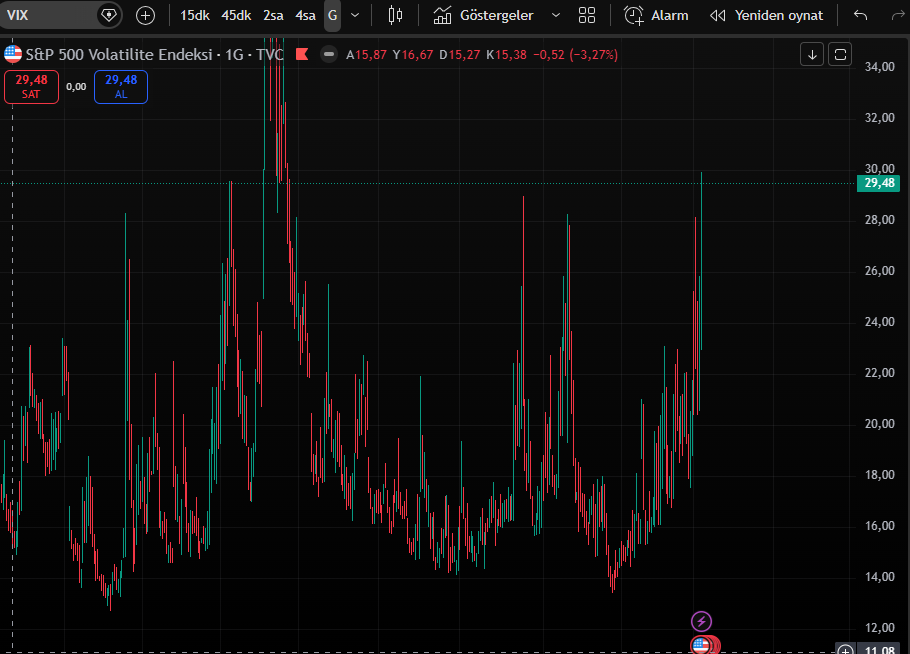Add a symbol to compare with the plus icon
This screenshot has height=654, width=910.
point(145,16)
